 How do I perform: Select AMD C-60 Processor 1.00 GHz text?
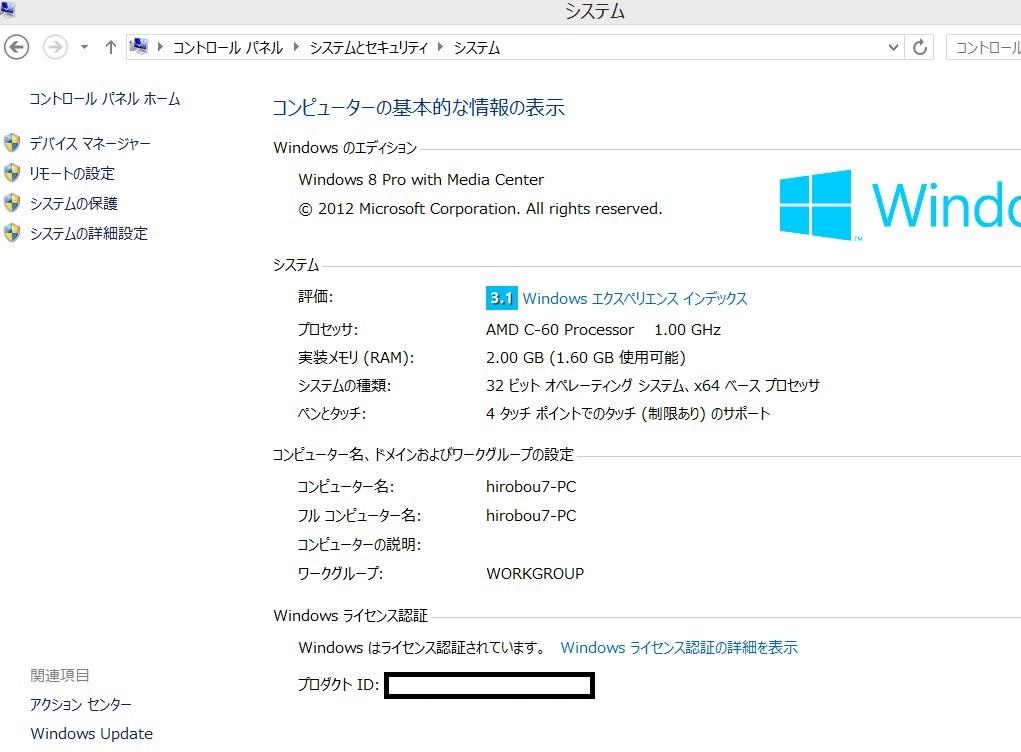(603, 329)
